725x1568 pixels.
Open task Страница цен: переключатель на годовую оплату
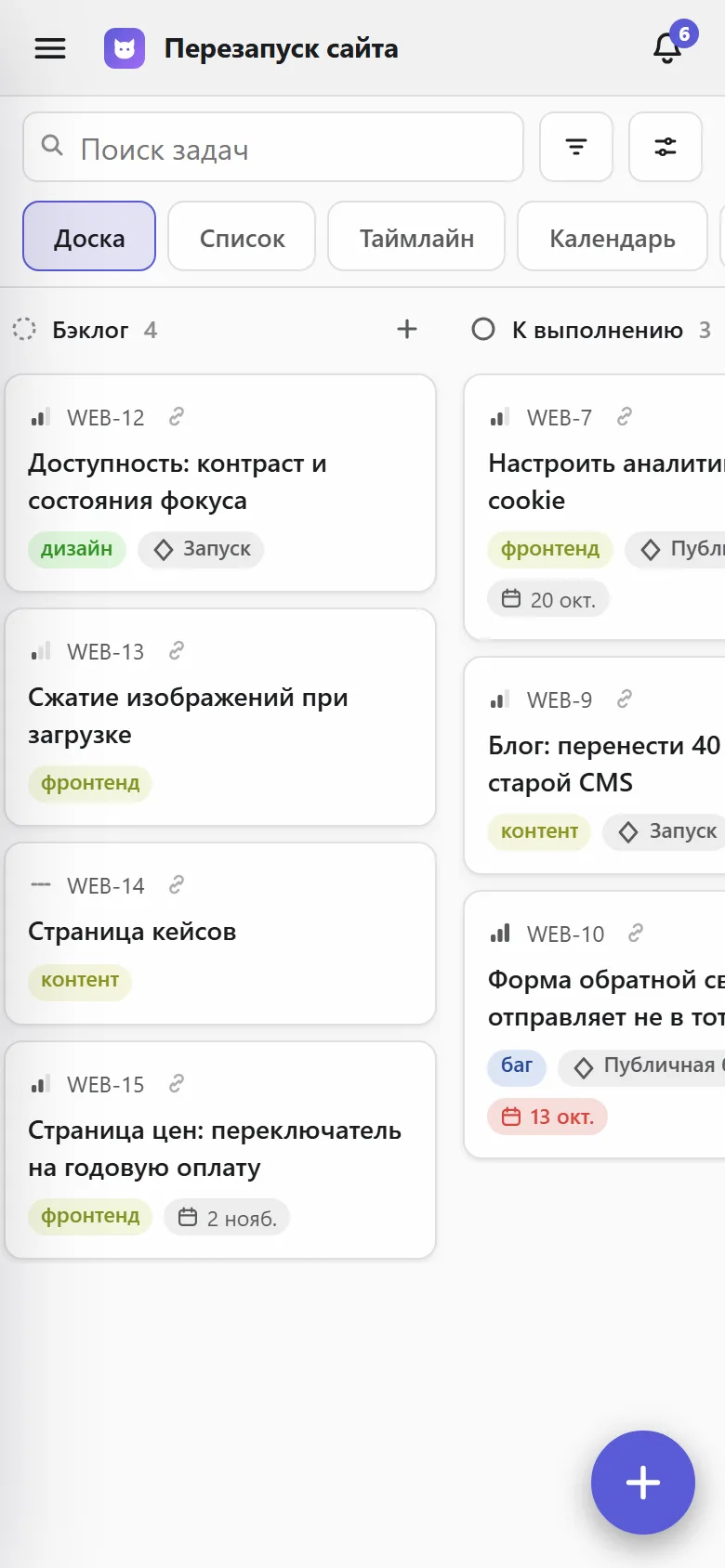pyautogui.click(x=220, y=1150)
